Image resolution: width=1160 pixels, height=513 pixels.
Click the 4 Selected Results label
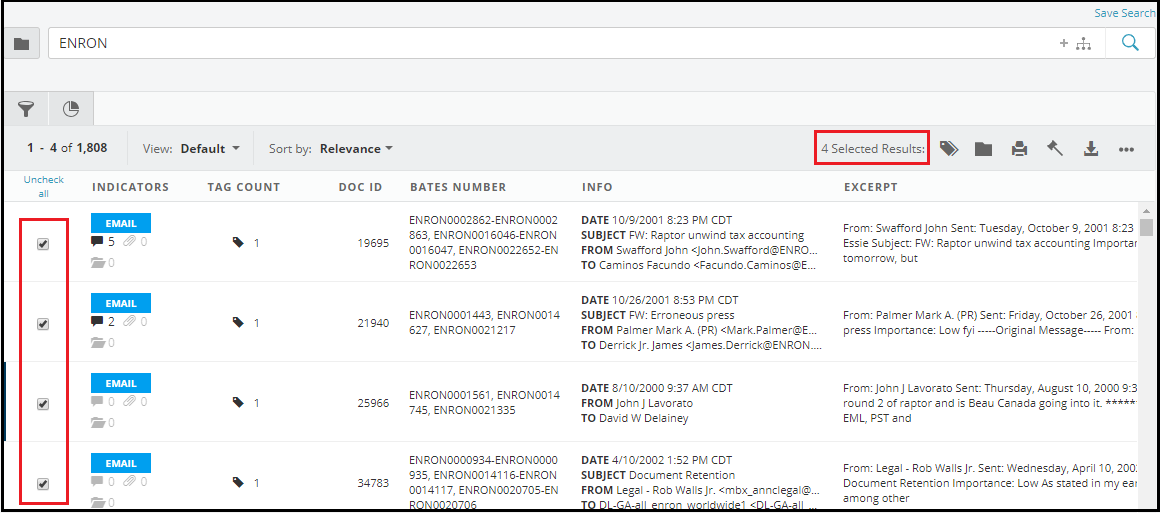point(873,149)
